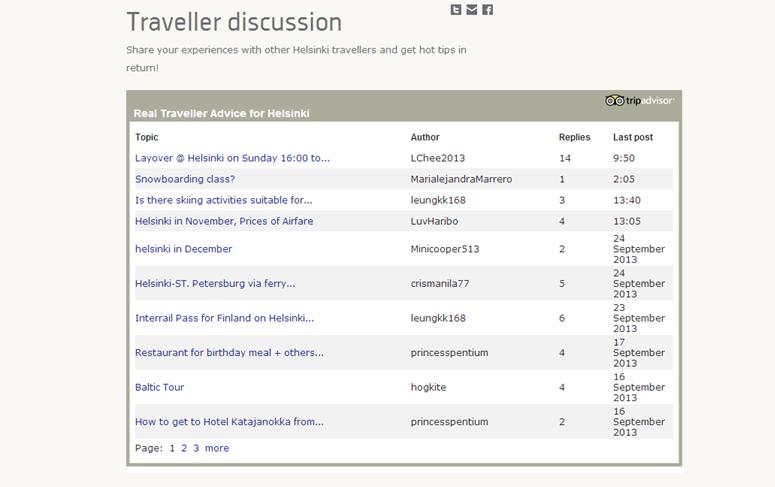The width and height of the screenshot is (775, 487).
Task: Click the 'Author' column header
Action: click(x=425, y=137)
